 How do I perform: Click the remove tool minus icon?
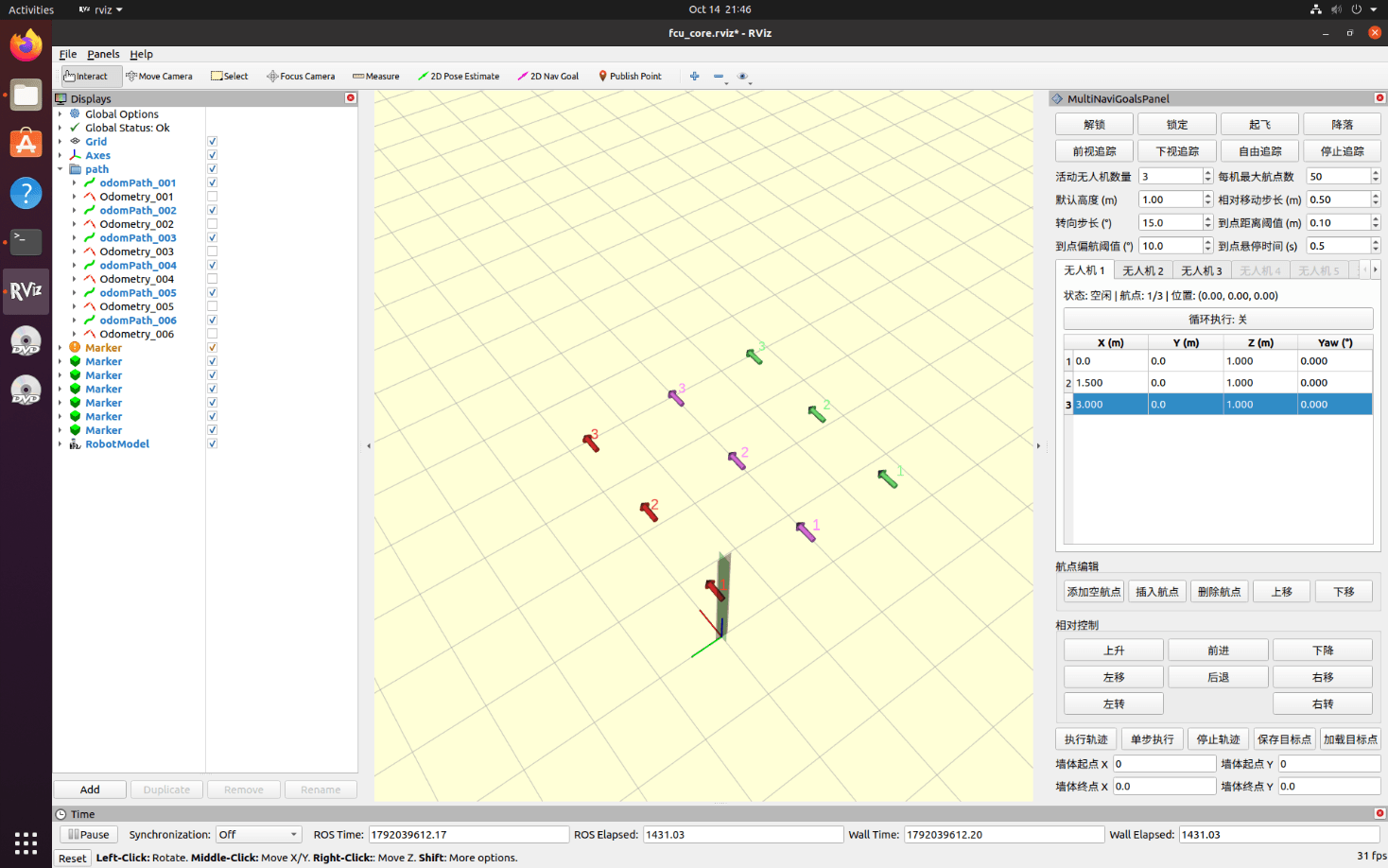(719, 77)
